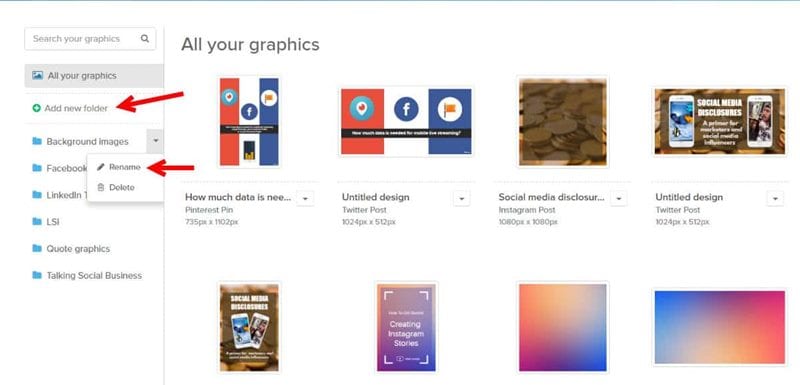Viewport: 800px width, 385px height.
Task: Click the pencil icon next to Rename
Action: 101,167
